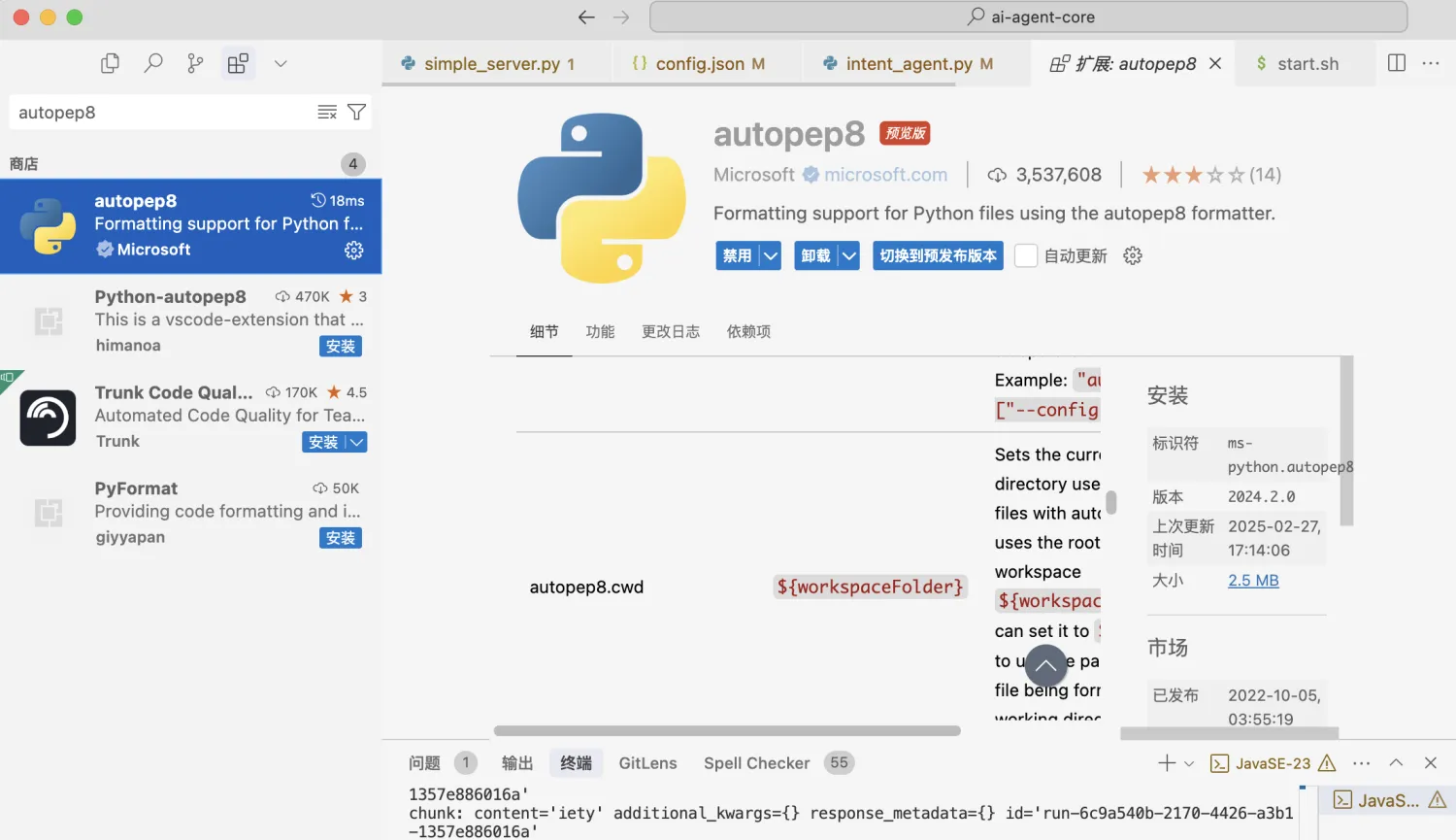The height and width of the screenshot is (840, 1456).
Task: Click the star rating of autopep8
Action: coord(1193,175)
